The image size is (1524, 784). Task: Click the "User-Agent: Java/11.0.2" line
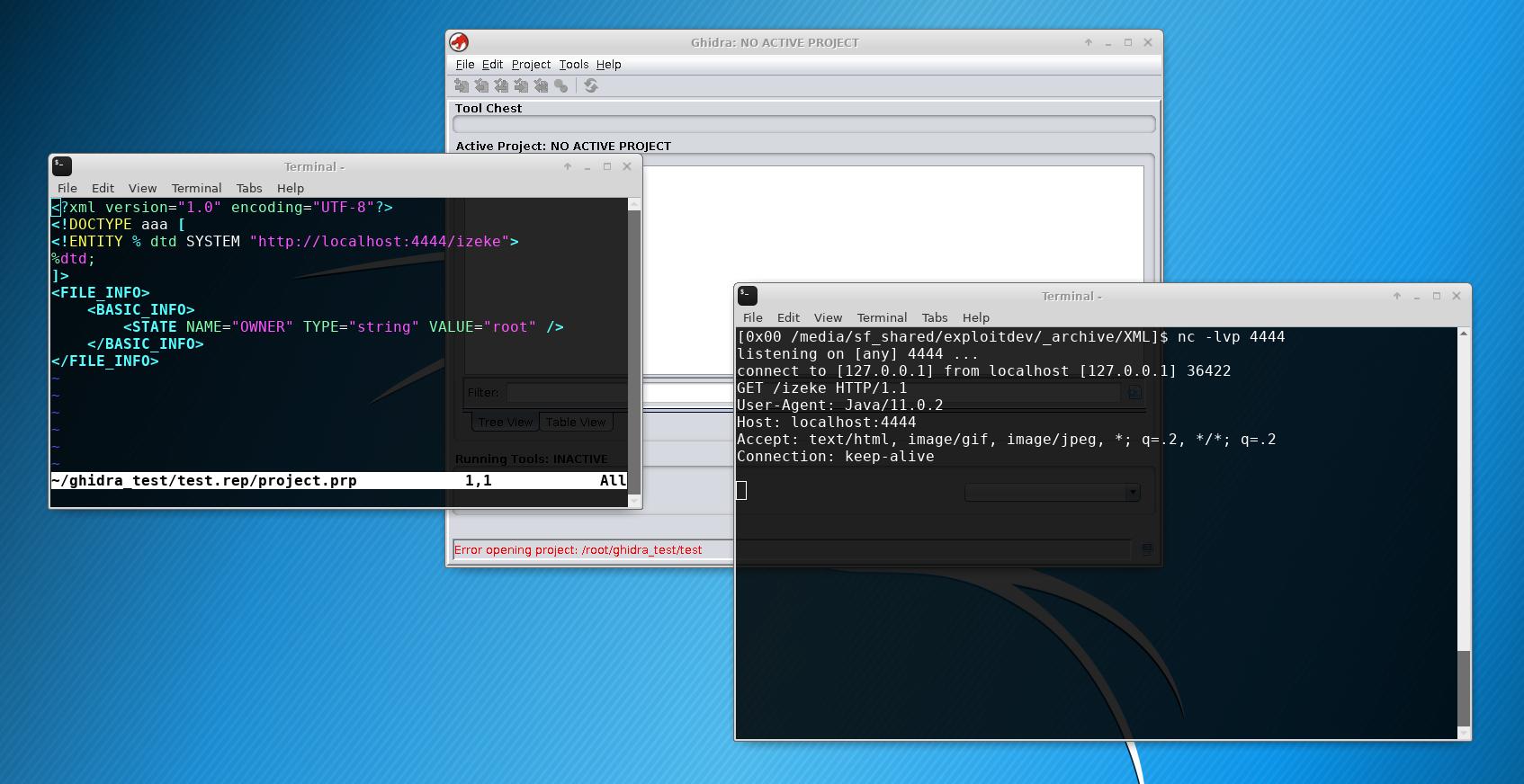pyautogui.click(x=840, y=405)
